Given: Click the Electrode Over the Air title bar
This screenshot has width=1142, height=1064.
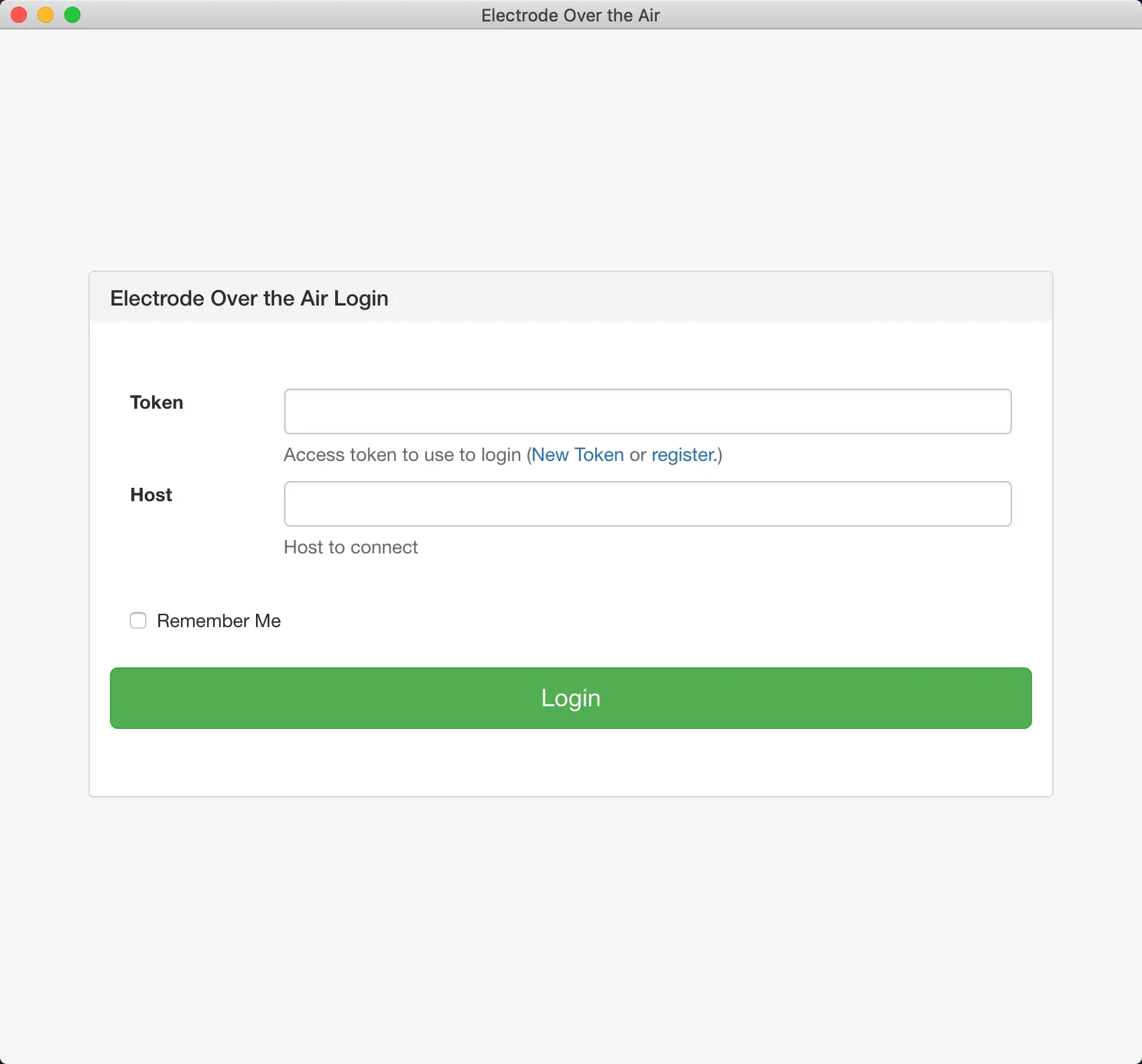Looking at the screenshot, I should point(570,14).
